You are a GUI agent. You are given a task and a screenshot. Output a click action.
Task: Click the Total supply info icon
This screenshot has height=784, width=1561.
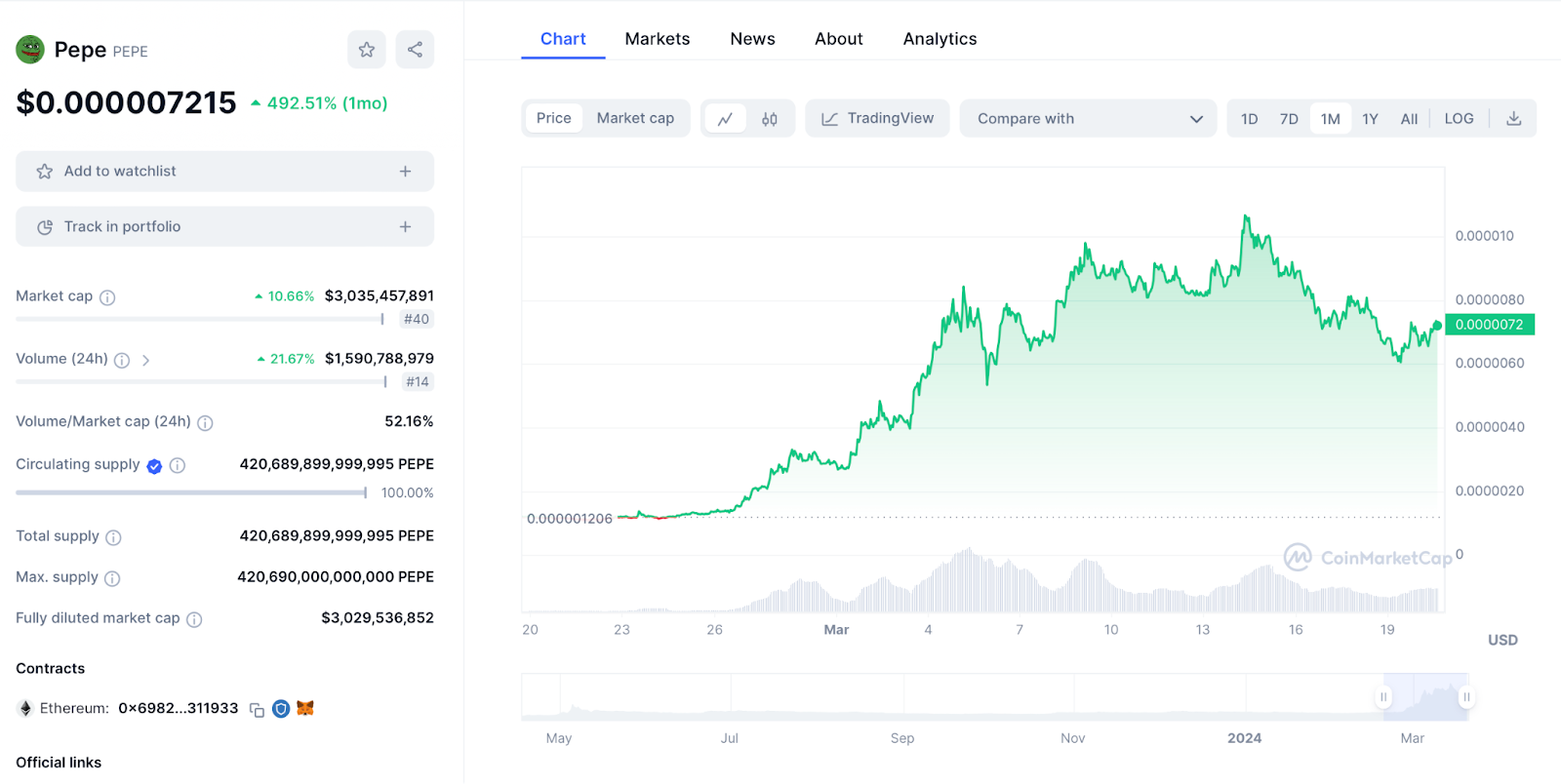(x=113, y=537)
